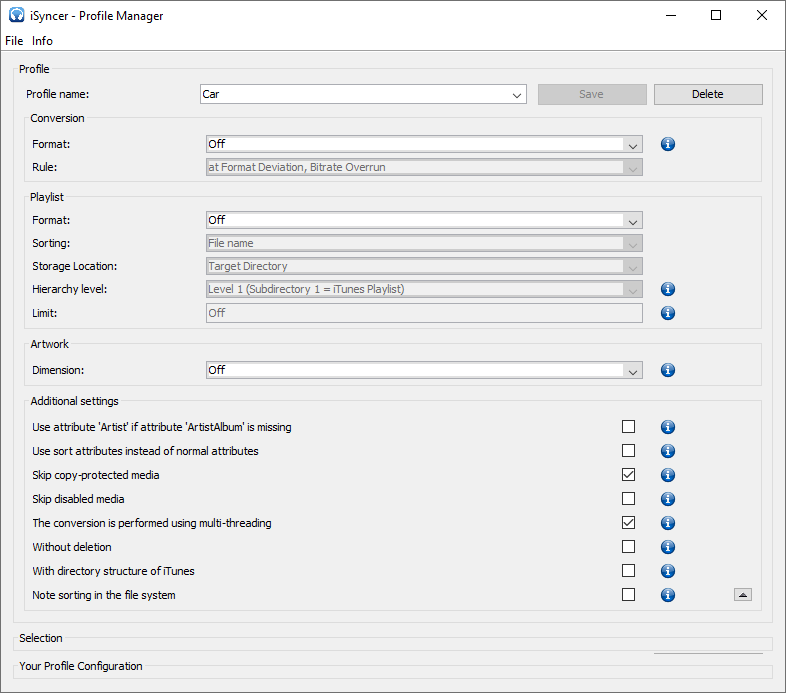786x693 pixels.
Task: Open the File menu
Action: (x=14, y=41)
